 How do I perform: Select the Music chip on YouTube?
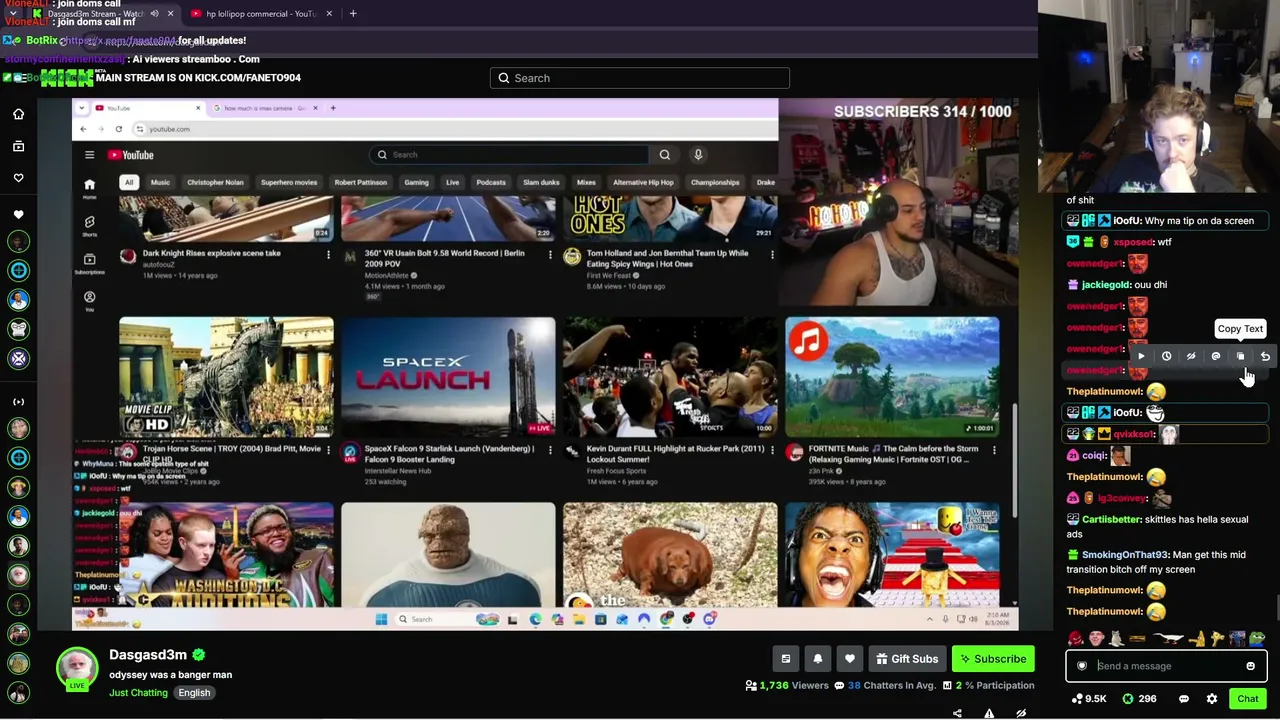[160, 183]
